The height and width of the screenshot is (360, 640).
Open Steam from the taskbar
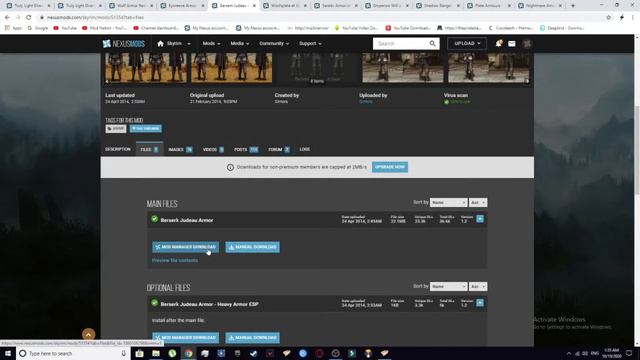(253, 353)
